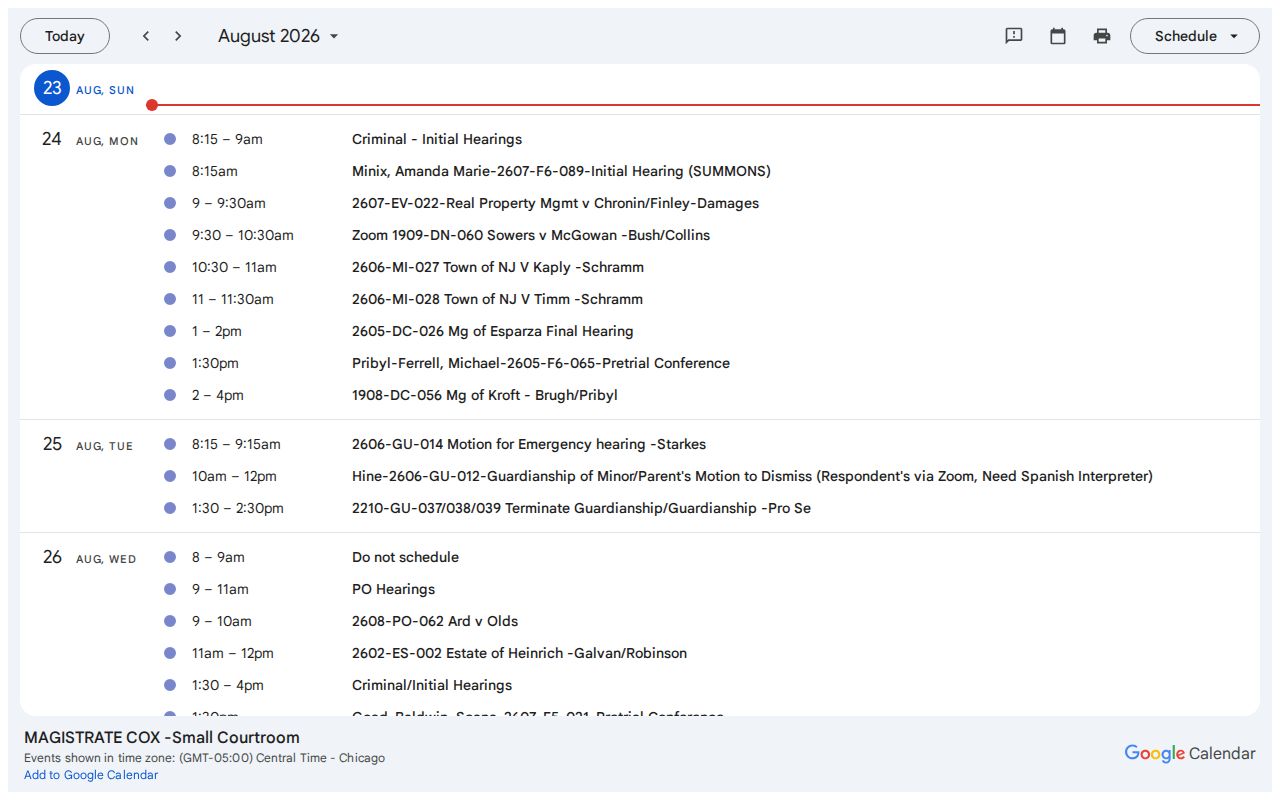Jump to Today
Image resolution: width=1280 pixels, height=800 pixels.
65,36
